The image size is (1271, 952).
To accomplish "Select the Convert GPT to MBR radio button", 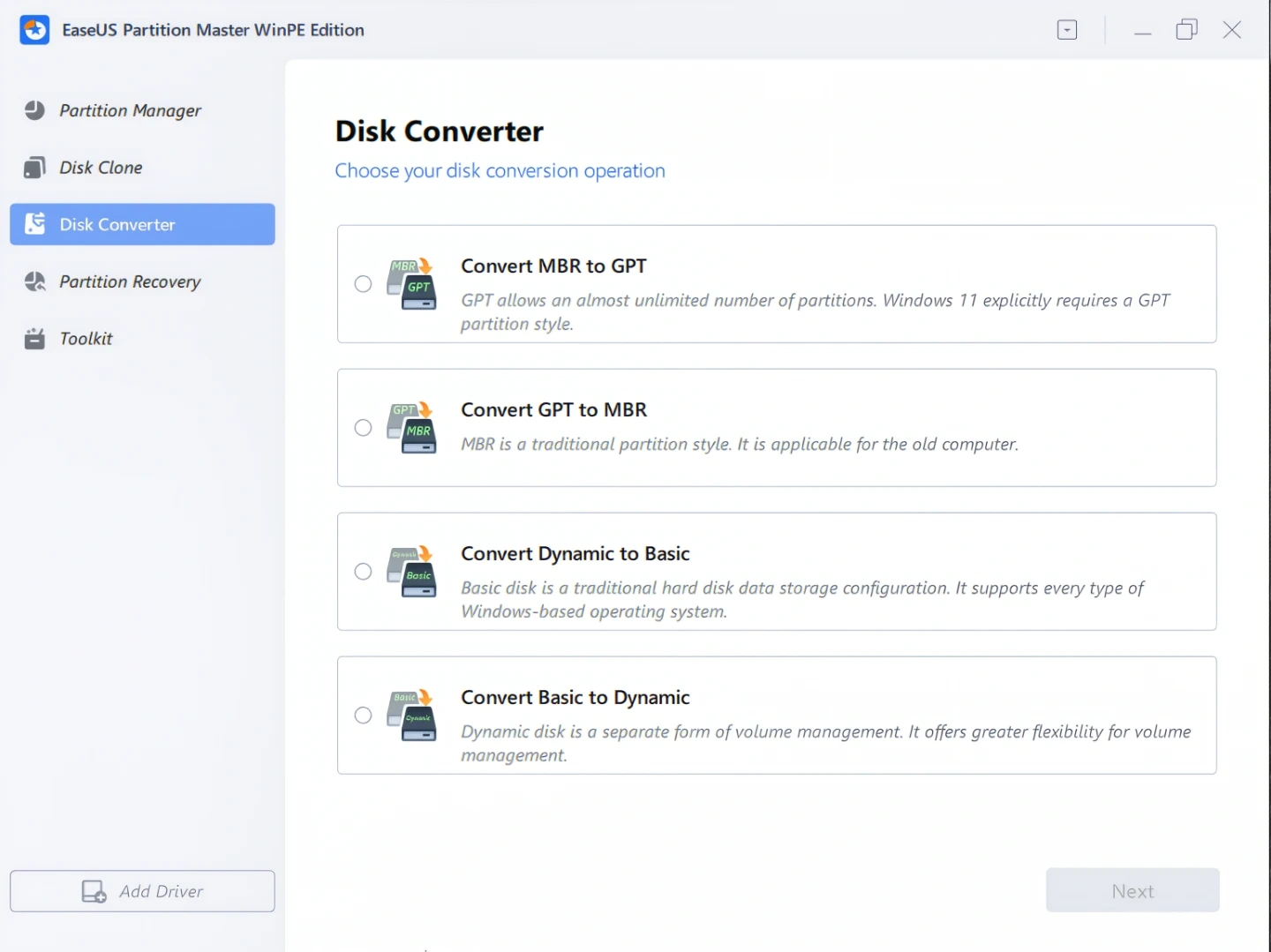I will click(363, 428).
